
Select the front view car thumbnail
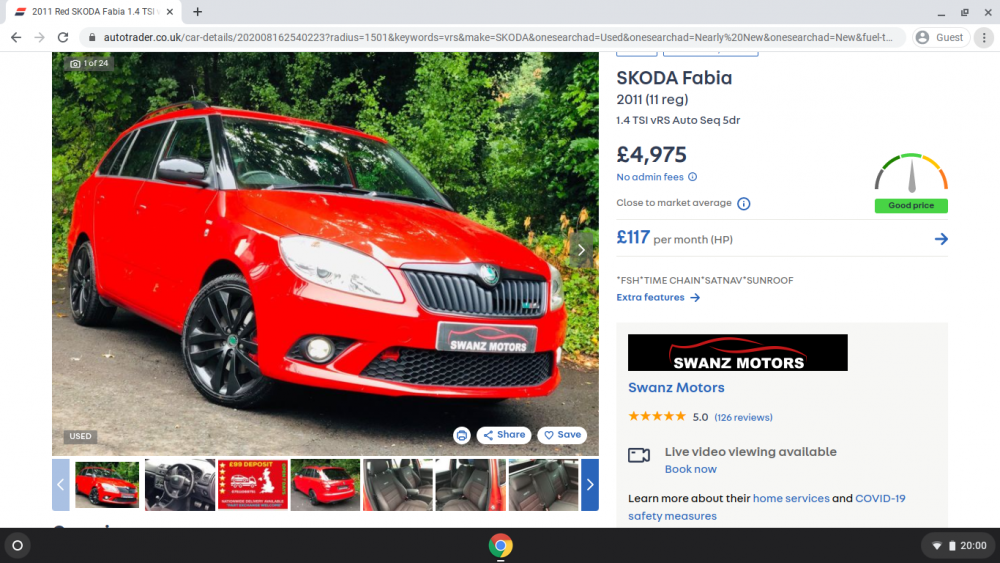tap(107, 485)
